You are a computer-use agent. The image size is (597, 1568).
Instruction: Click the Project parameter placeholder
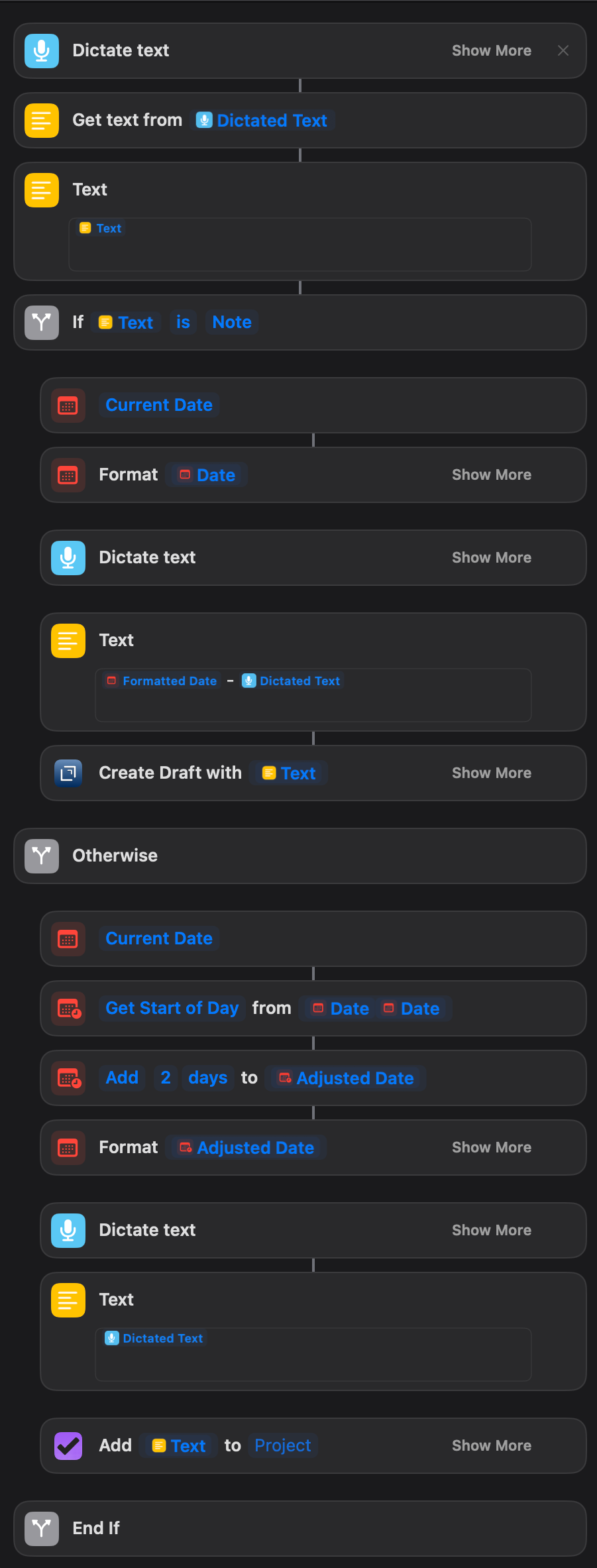(283, 1446)
